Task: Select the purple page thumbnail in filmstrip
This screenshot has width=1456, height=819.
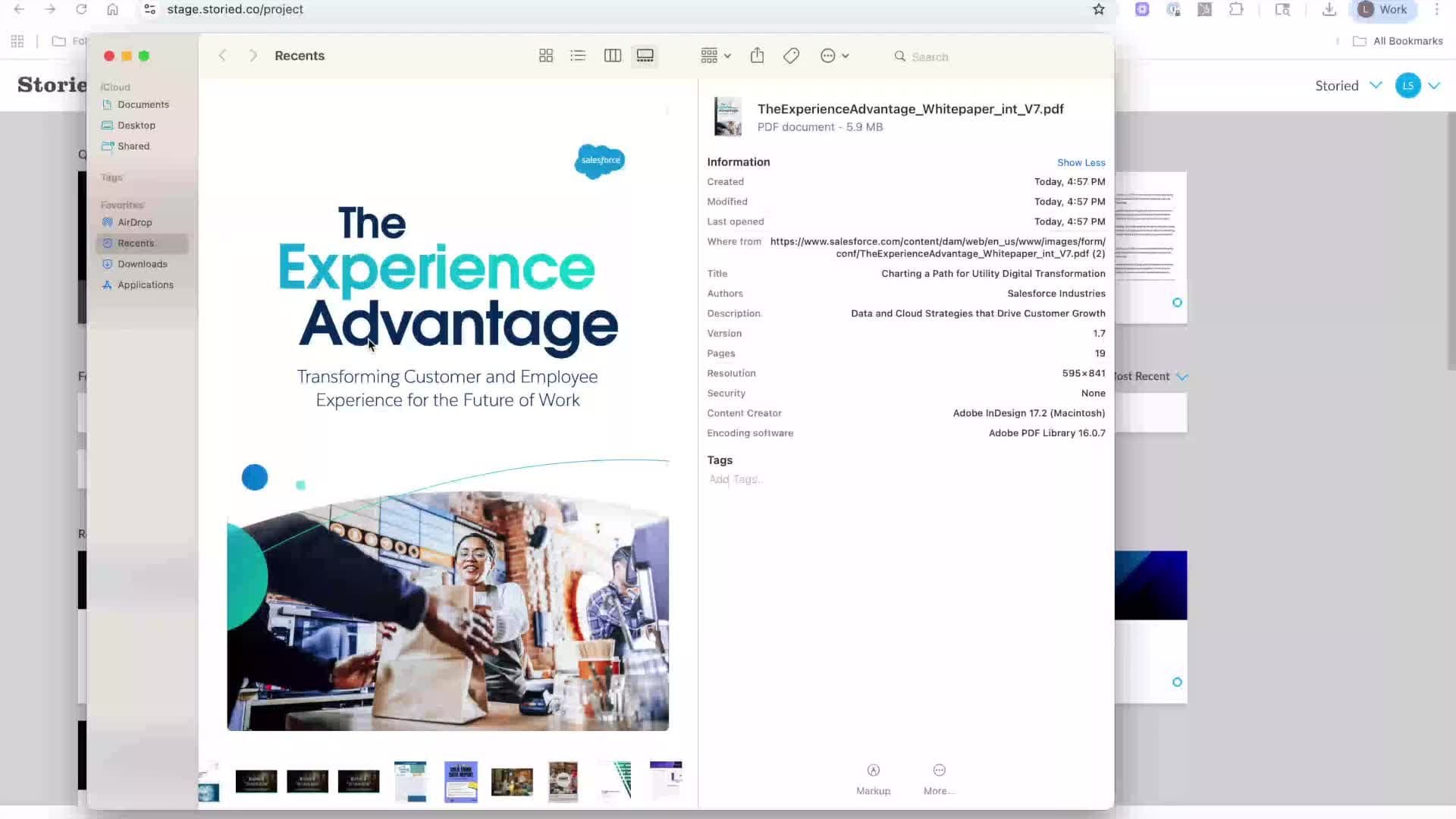Action: [461, 782]
